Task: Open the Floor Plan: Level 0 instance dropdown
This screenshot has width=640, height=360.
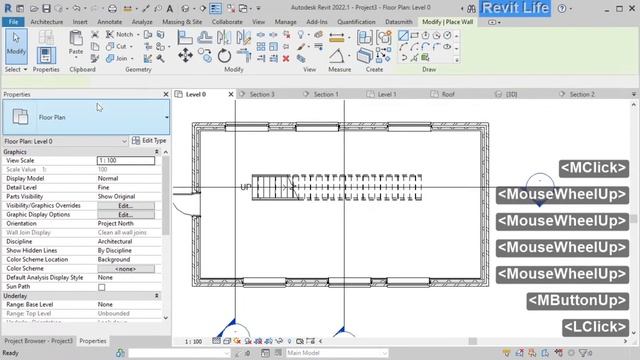Action: point(65,141)
